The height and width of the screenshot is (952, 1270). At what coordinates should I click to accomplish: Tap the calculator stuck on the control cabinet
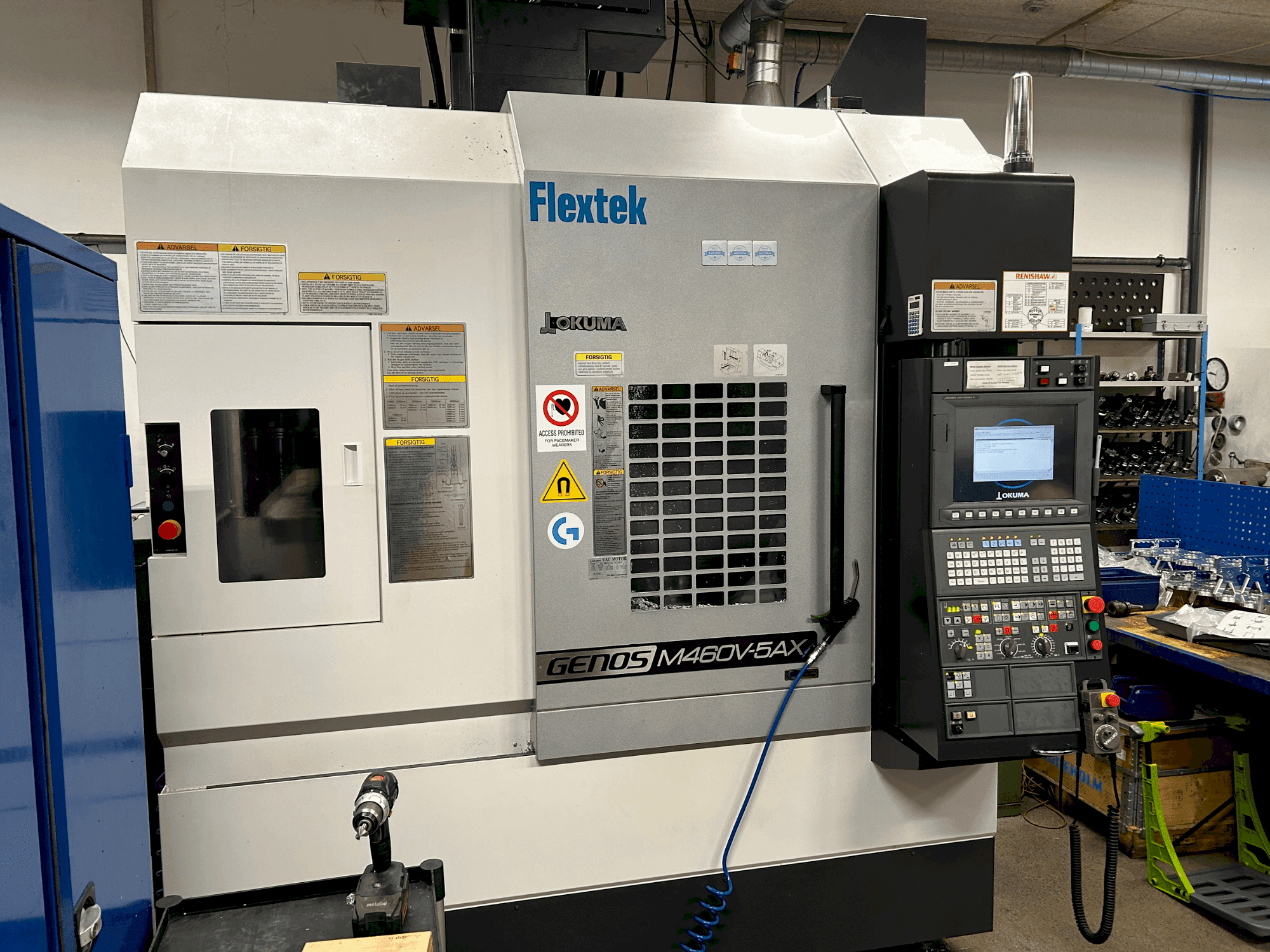914,315
